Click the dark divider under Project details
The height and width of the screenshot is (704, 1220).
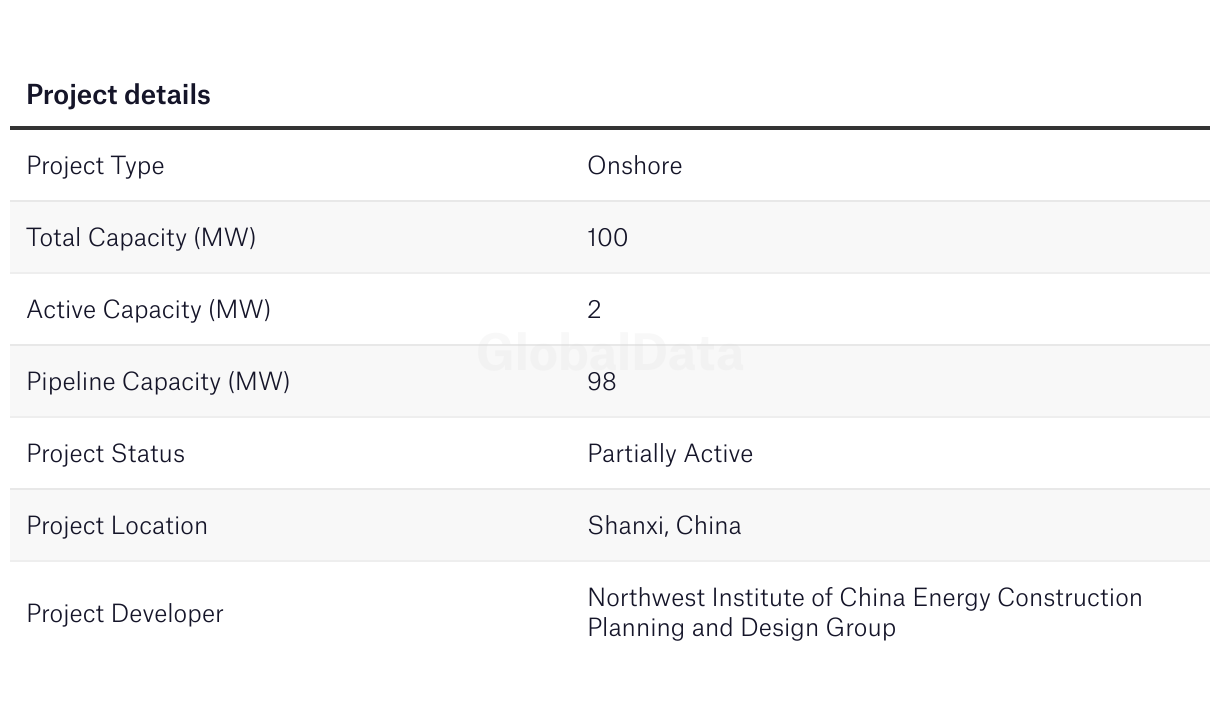pos(610,128)
